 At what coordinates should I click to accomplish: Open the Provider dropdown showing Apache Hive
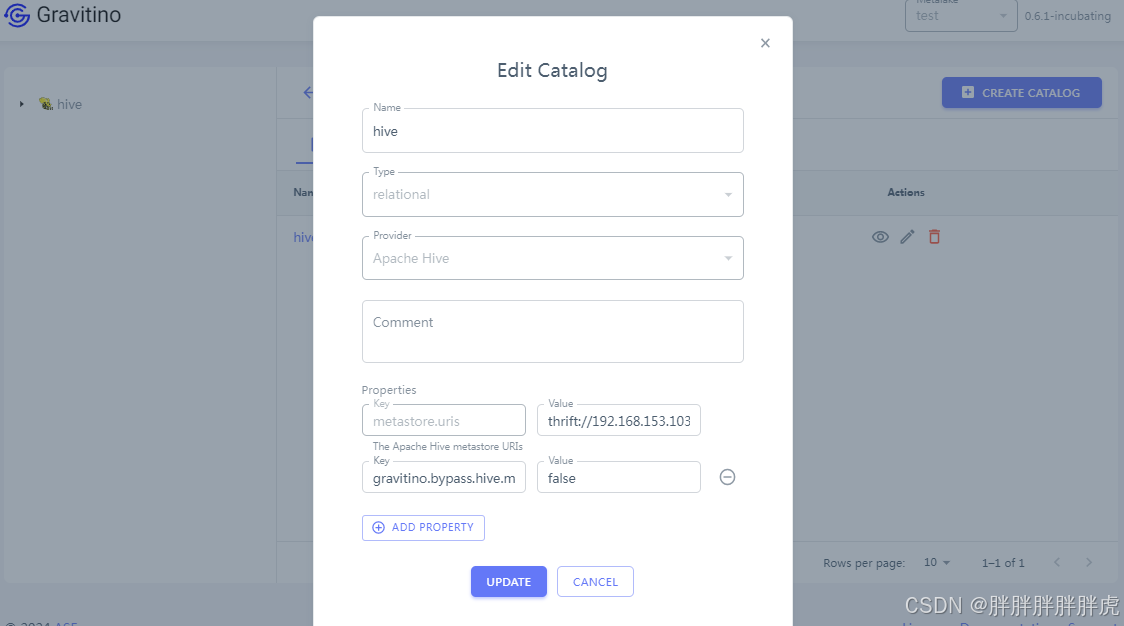(552, 258)
